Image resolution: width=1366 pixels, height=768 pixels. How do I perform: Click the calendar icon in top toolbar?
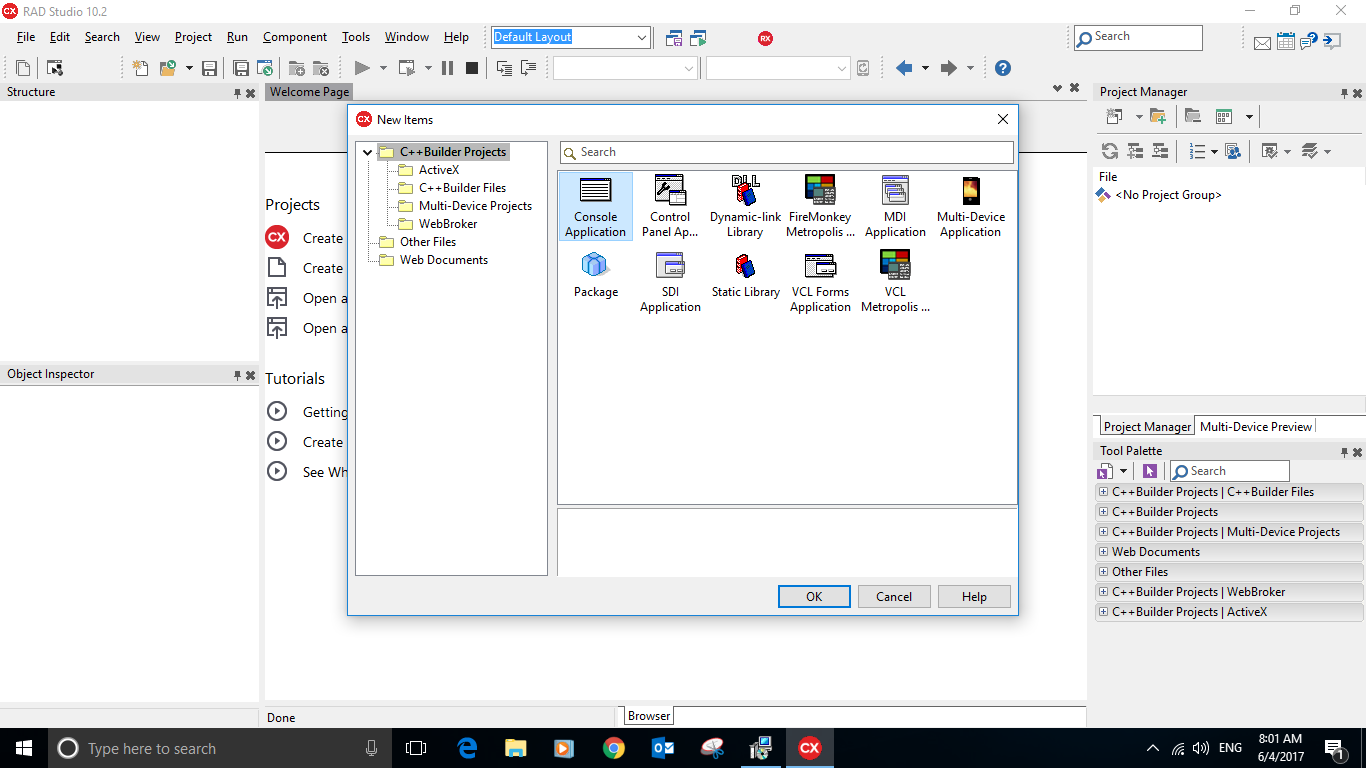pyautogui.click(x=1285, y=41)
